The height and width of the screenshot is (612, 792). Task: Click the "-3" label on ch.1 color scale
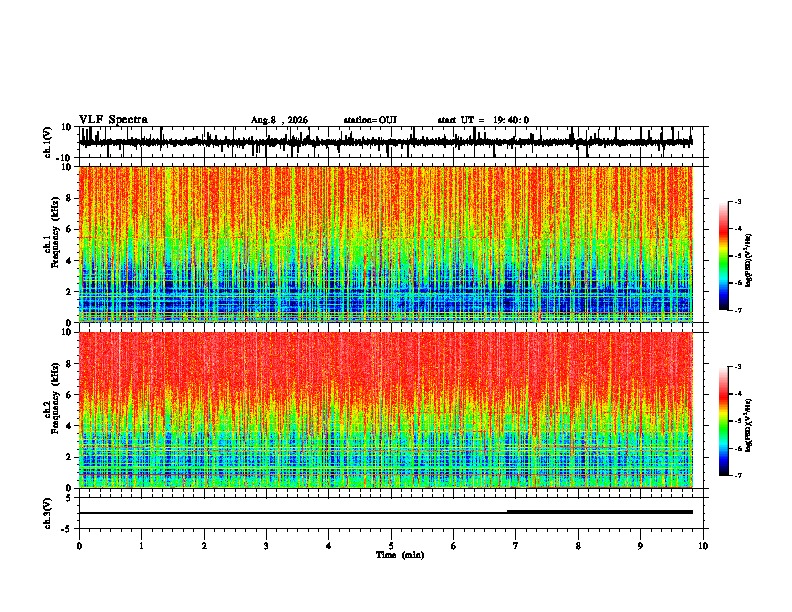[x=737, y=201]
